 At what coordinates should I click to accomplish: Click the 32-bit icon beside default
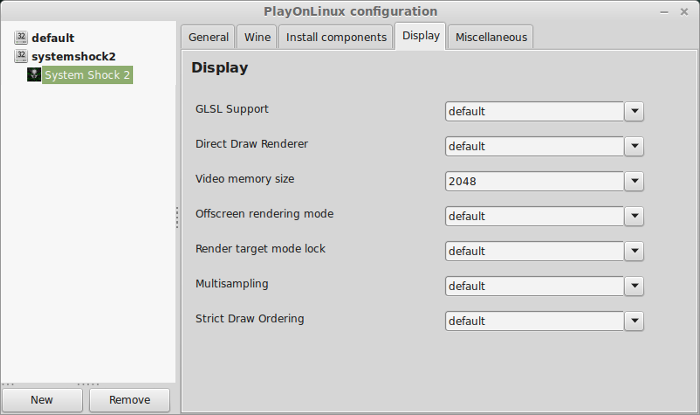(21, 37)
